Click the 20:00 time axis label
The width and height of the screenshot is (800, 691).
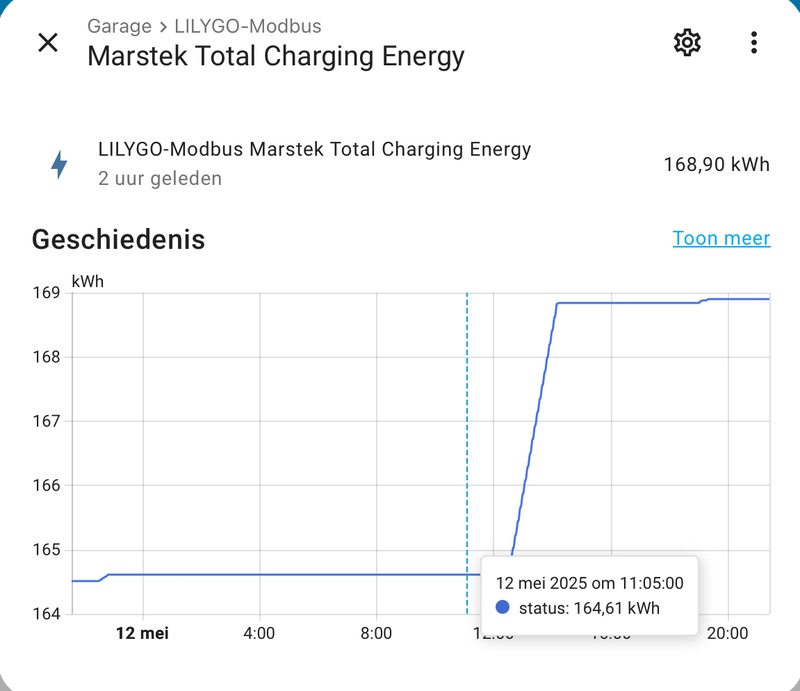click(728, 633)
